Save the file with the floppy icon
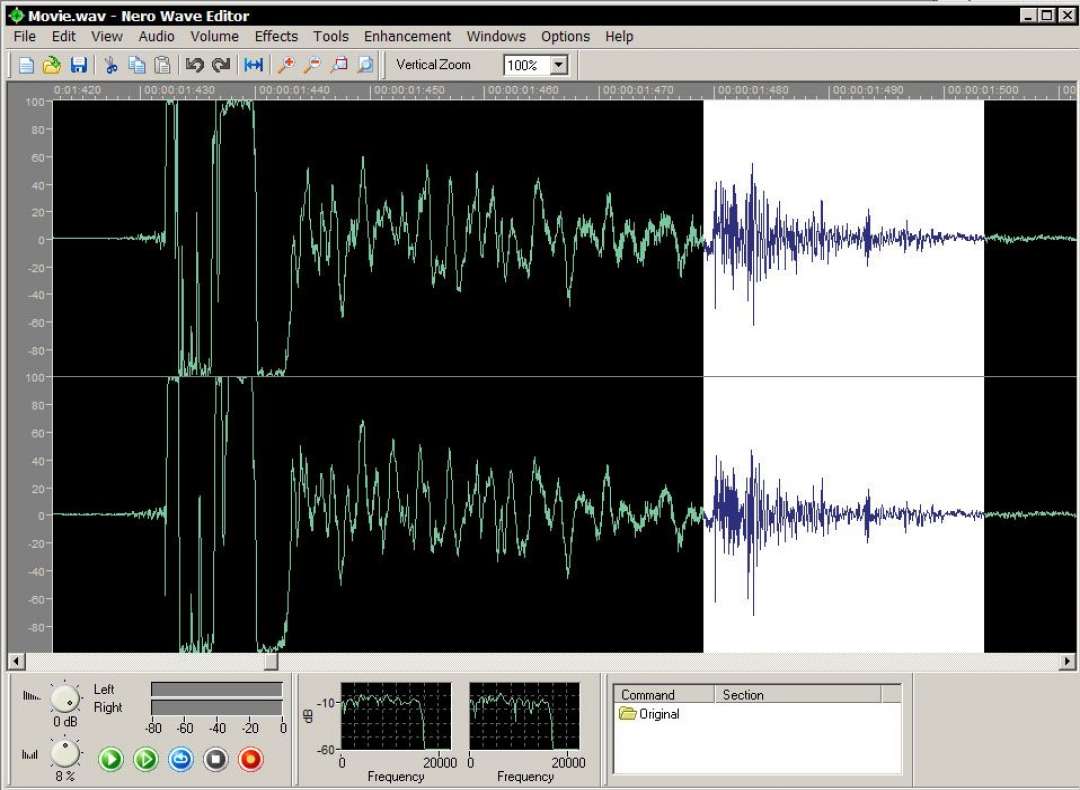 click(78, 65)
